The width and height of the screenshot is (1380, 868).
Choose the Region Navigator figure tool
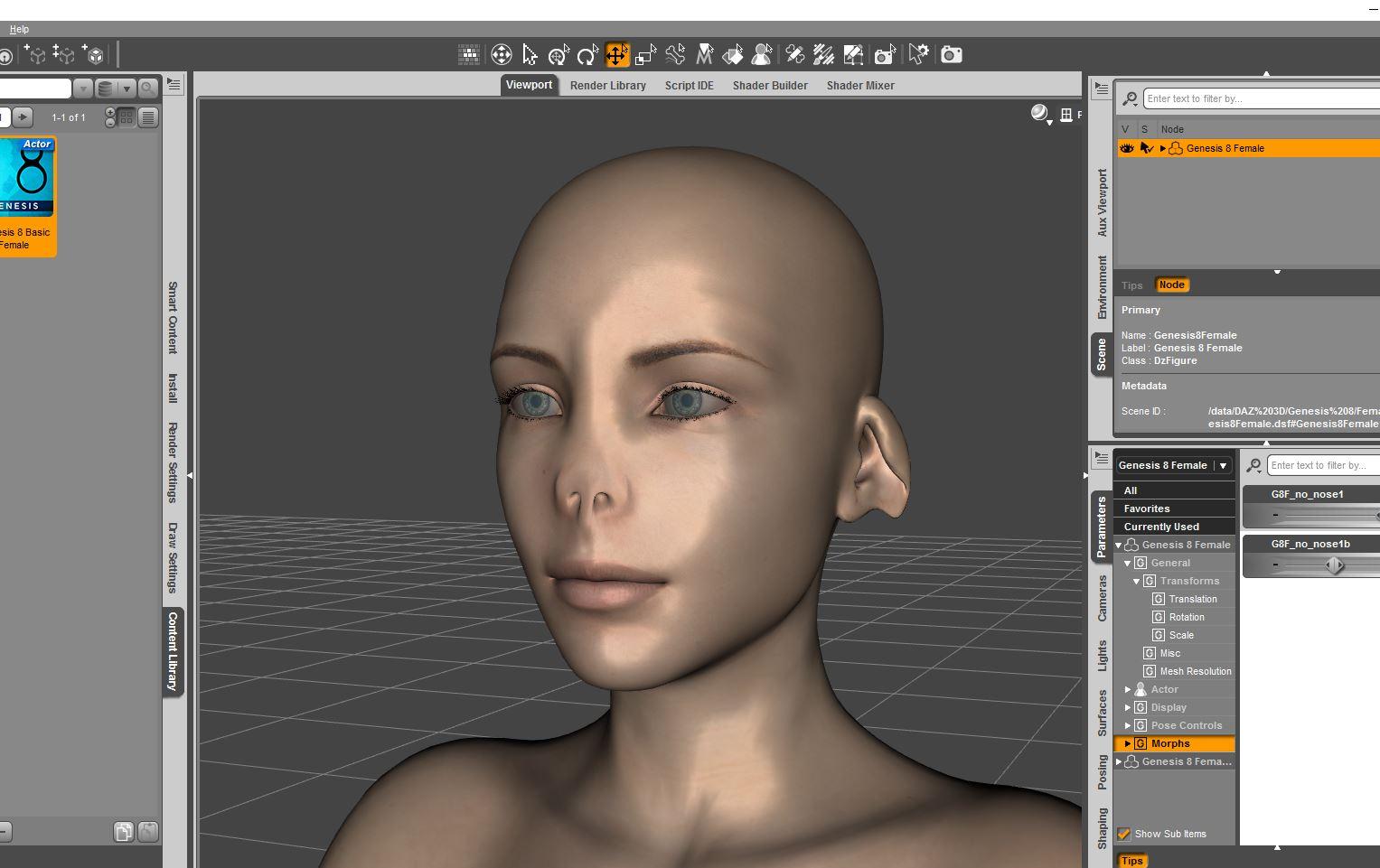pos(762,55)
